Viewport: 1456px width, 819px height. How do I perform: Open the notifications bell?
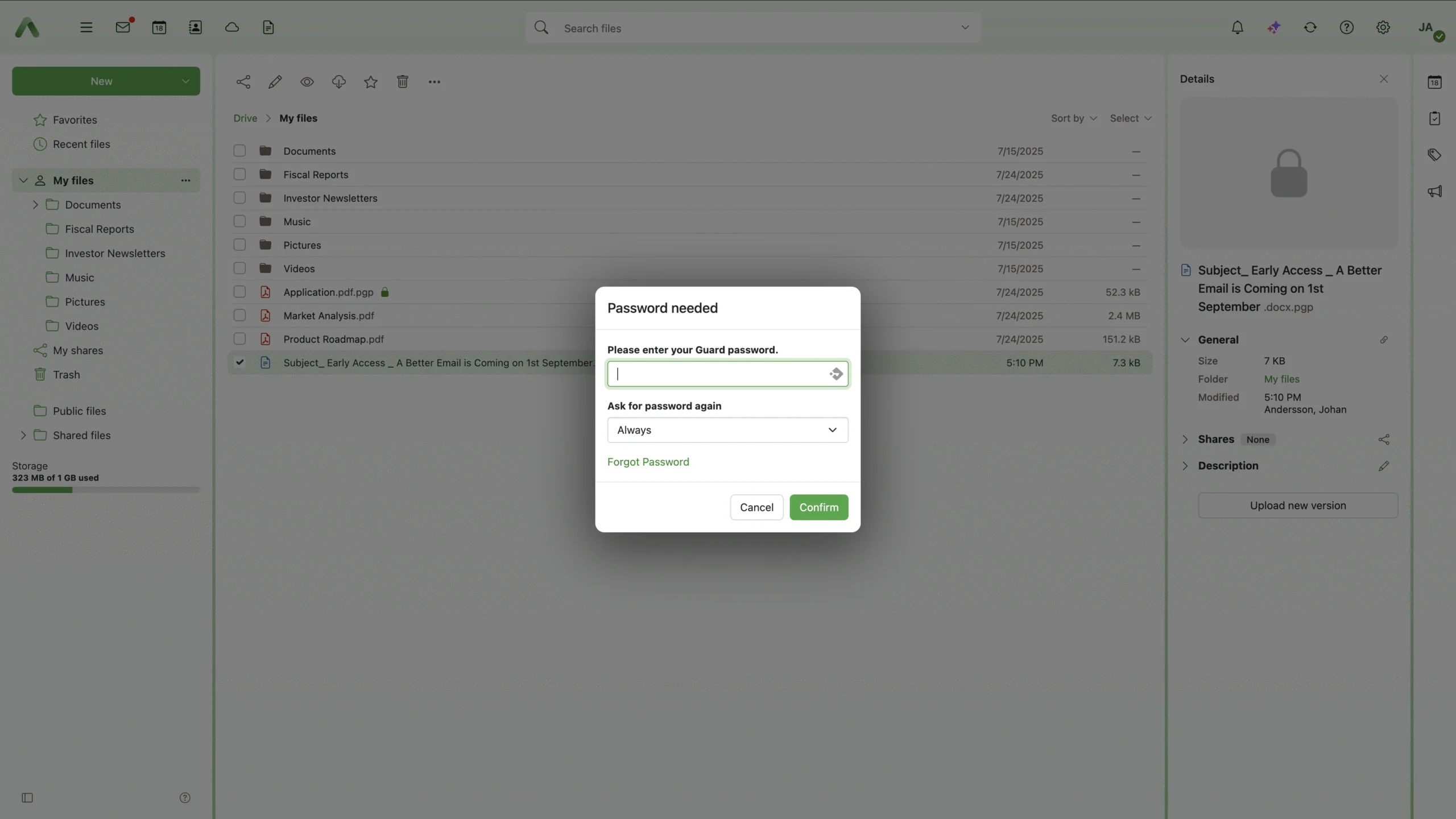pos(1237,27)
